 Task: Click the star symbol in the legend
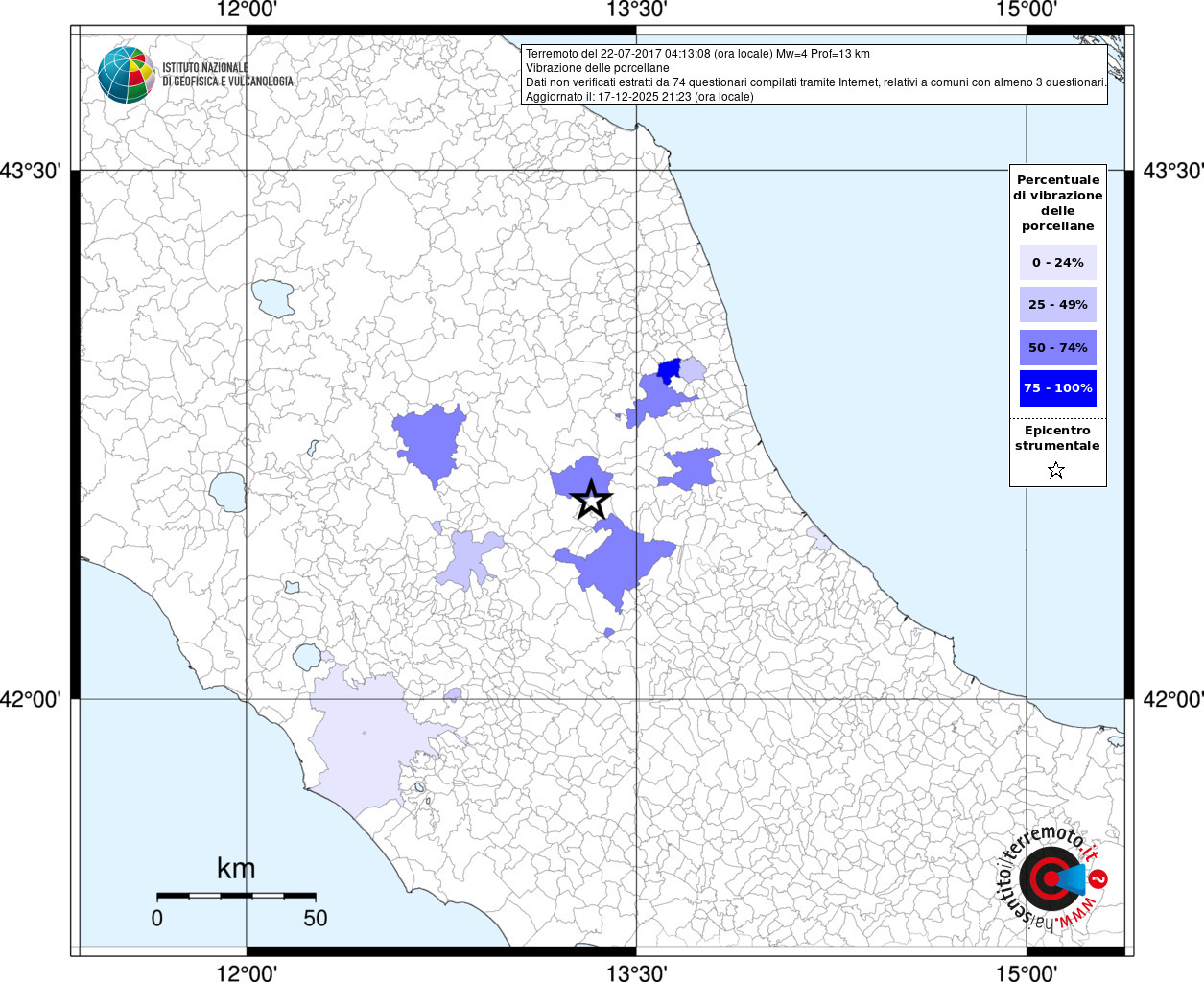click(x=1056, y=470)
